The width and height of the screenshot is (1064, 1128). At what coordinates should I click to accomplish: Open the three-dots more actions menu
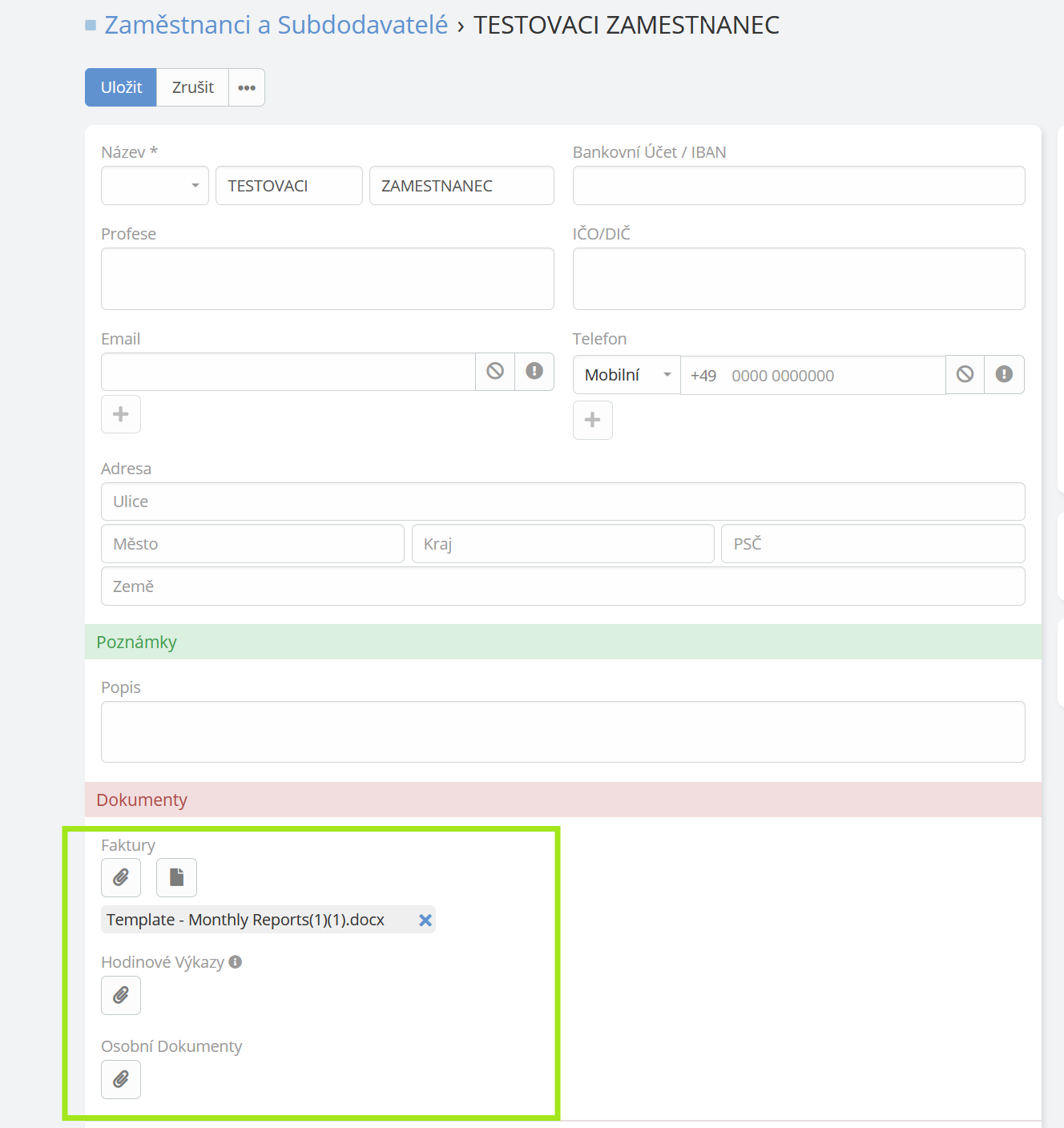point(247,87)
